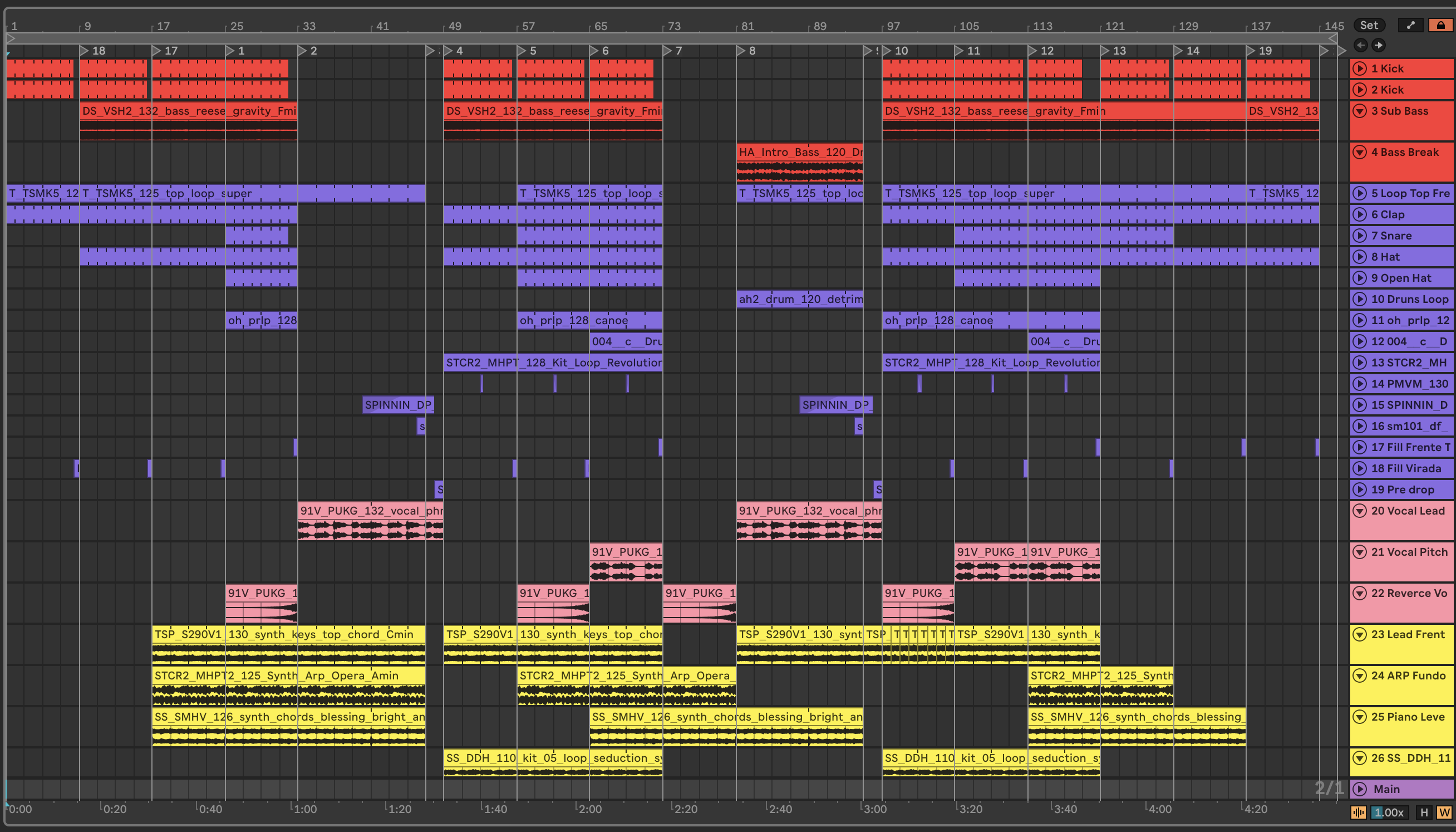Unfold the Main track
Viewport: 1456px width, 832px height.
point(1360,789)
